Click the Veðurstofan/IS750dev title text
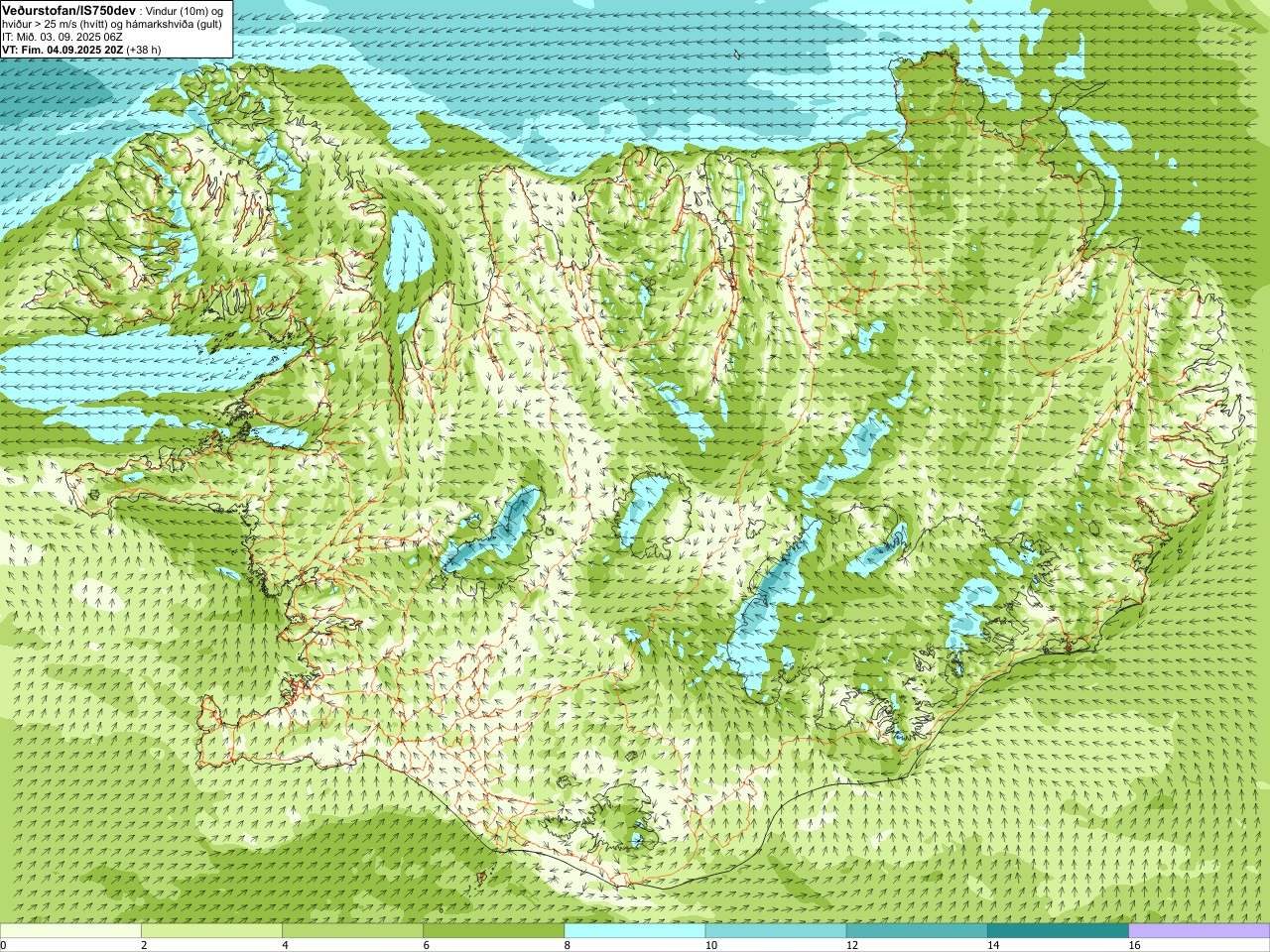The image size is (1270, 952). point(68,9)
